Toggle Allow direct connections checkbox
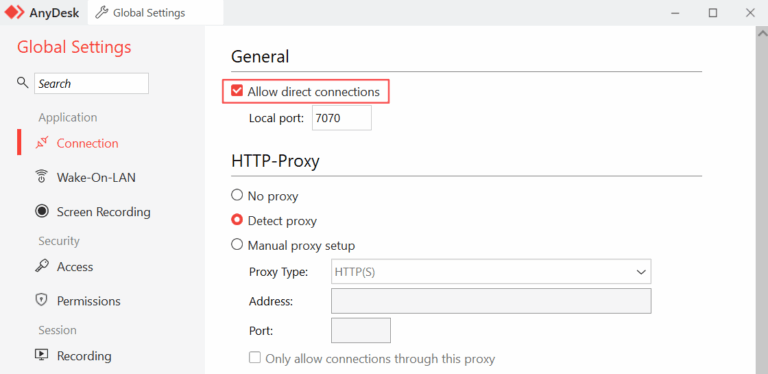This screenshot has width=768, height=374. point(237,91)
